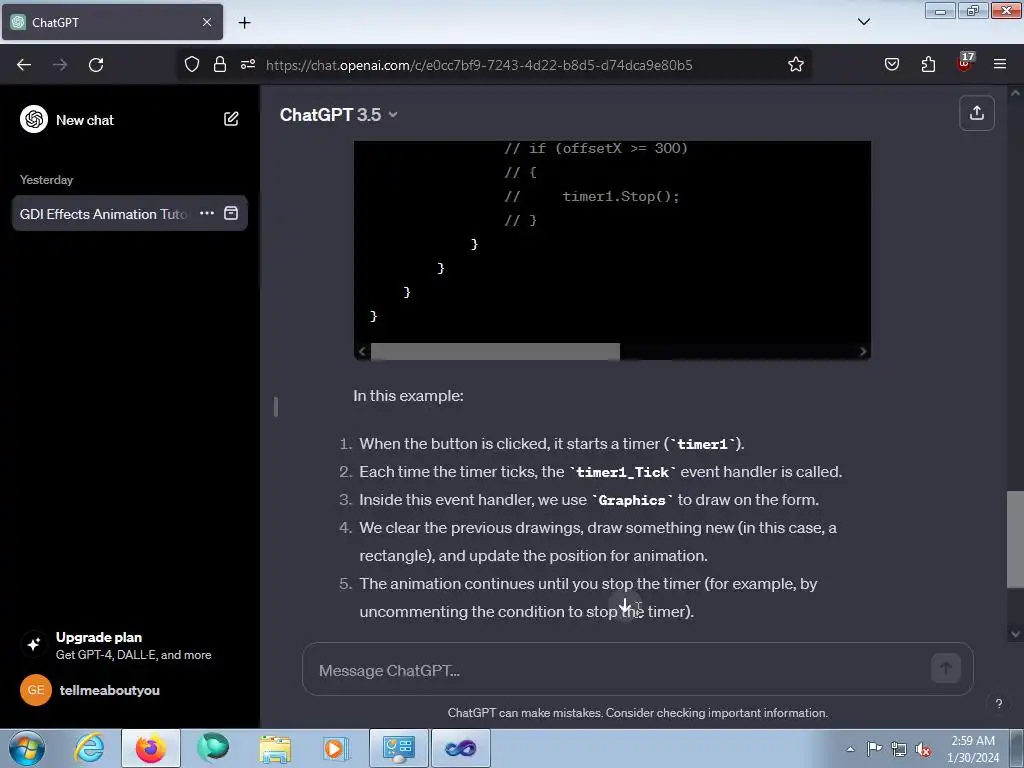Click the new chat compose icon
This screenshot has width=1024, height=768.
(x=231, y=119)
